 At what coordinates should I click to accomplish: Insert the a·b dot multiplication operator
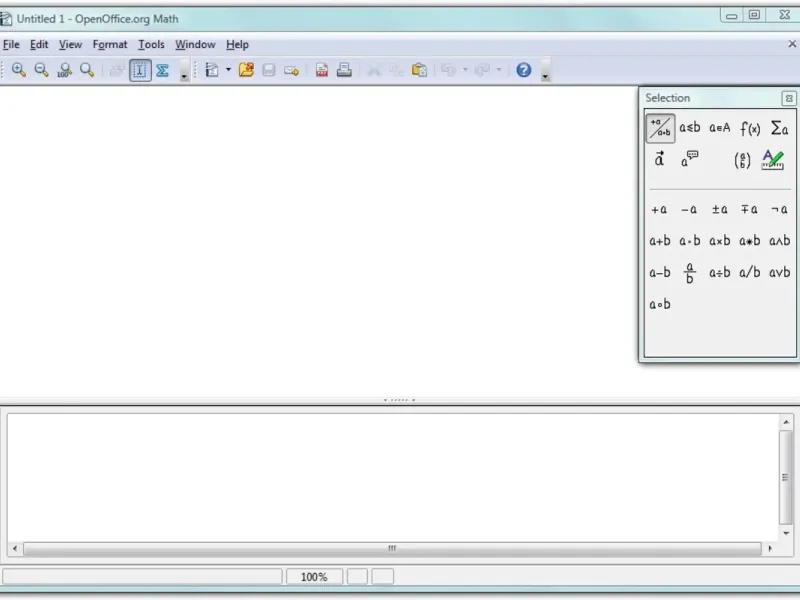pos(689,241)
